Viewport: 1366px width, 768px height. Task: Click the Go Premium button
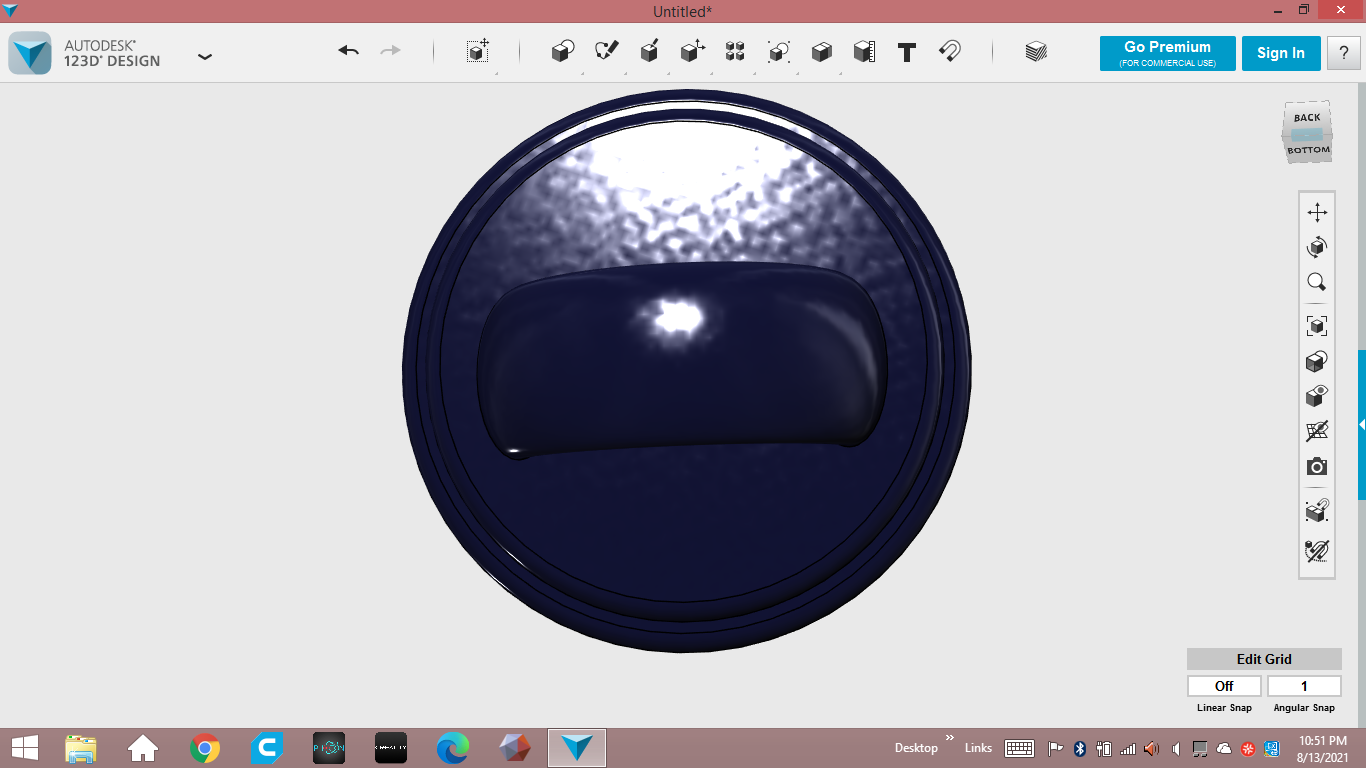point(1167,54)
